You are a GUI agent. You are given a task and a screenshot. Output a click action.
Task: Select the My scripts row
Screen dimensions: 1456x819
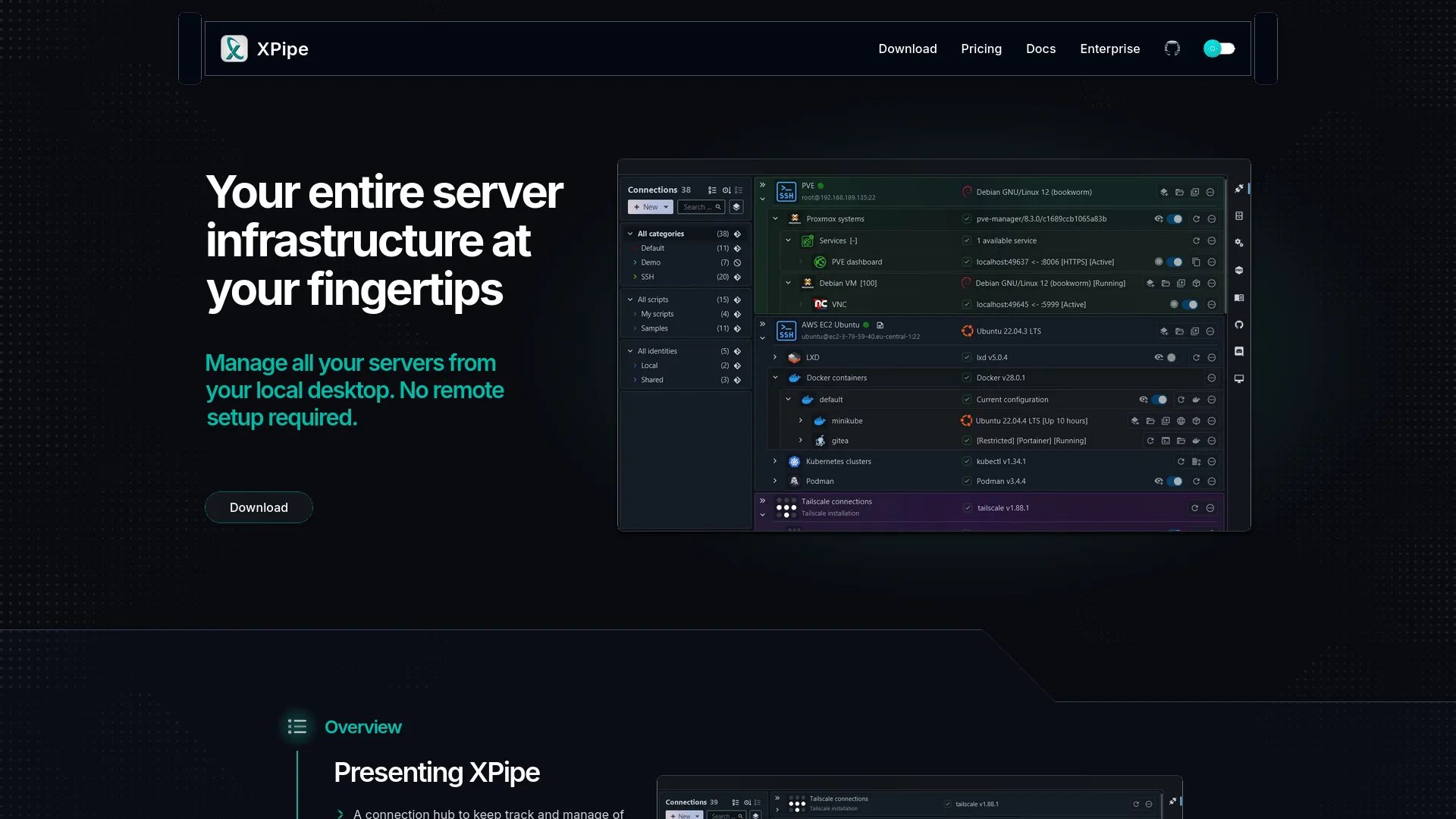[x=686, y=314]
